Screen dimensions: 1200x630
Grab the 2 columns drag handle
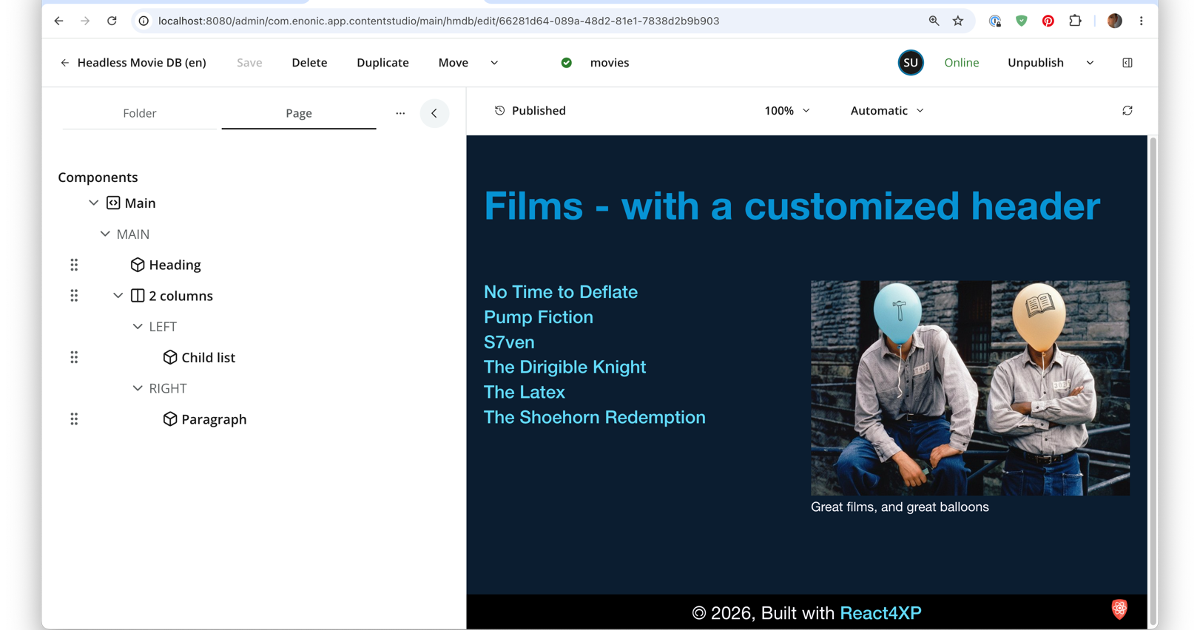[x=74, y=296]
